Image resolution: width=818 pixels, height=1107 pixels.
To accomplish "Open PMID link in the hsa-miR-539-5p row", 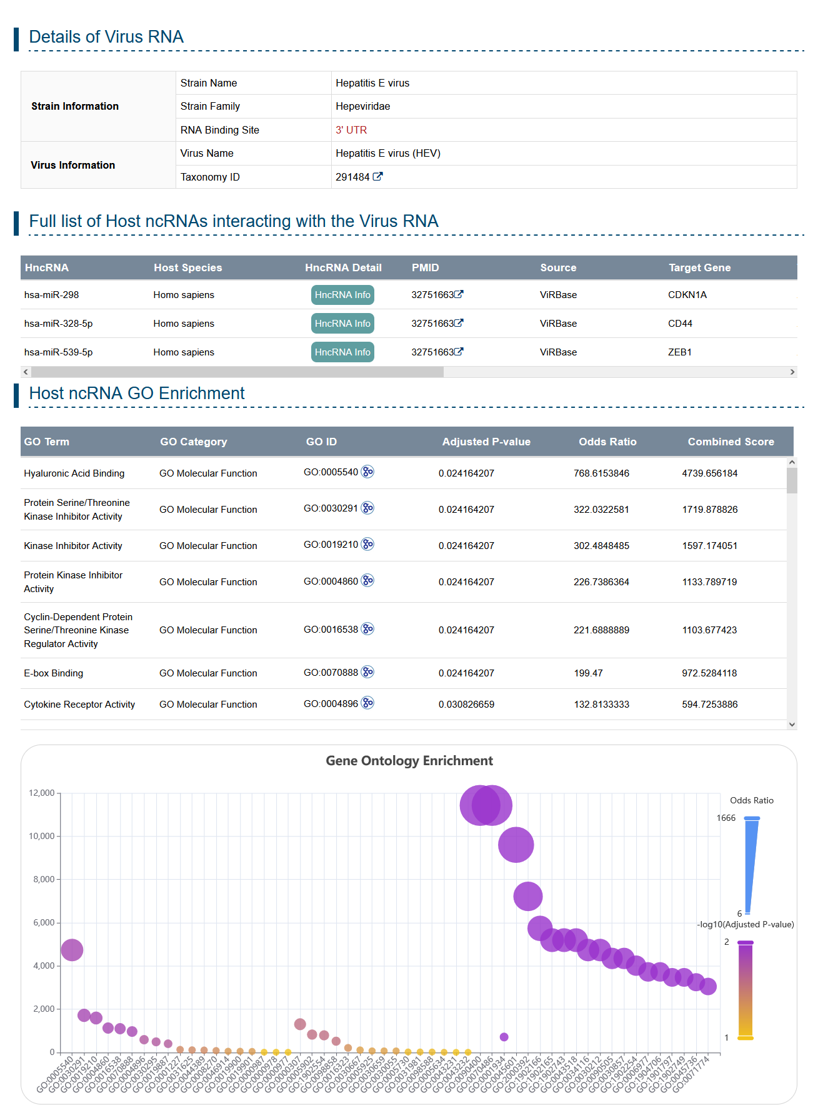I will coord(437,352).
